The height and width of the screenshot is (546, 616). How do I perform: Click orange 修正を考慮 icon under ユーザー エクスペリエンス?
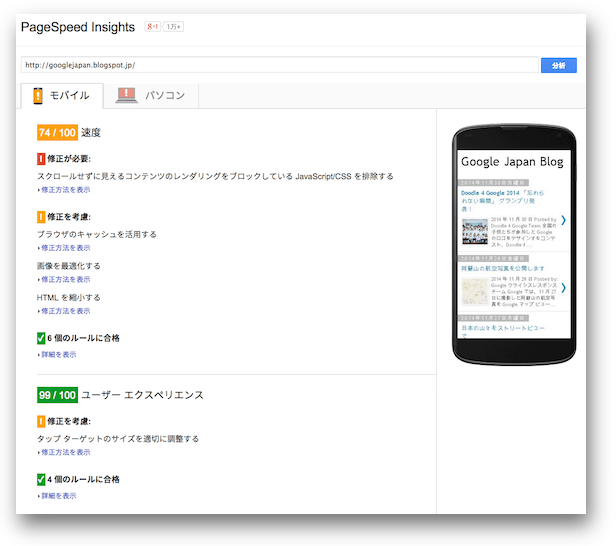[41, 421]
